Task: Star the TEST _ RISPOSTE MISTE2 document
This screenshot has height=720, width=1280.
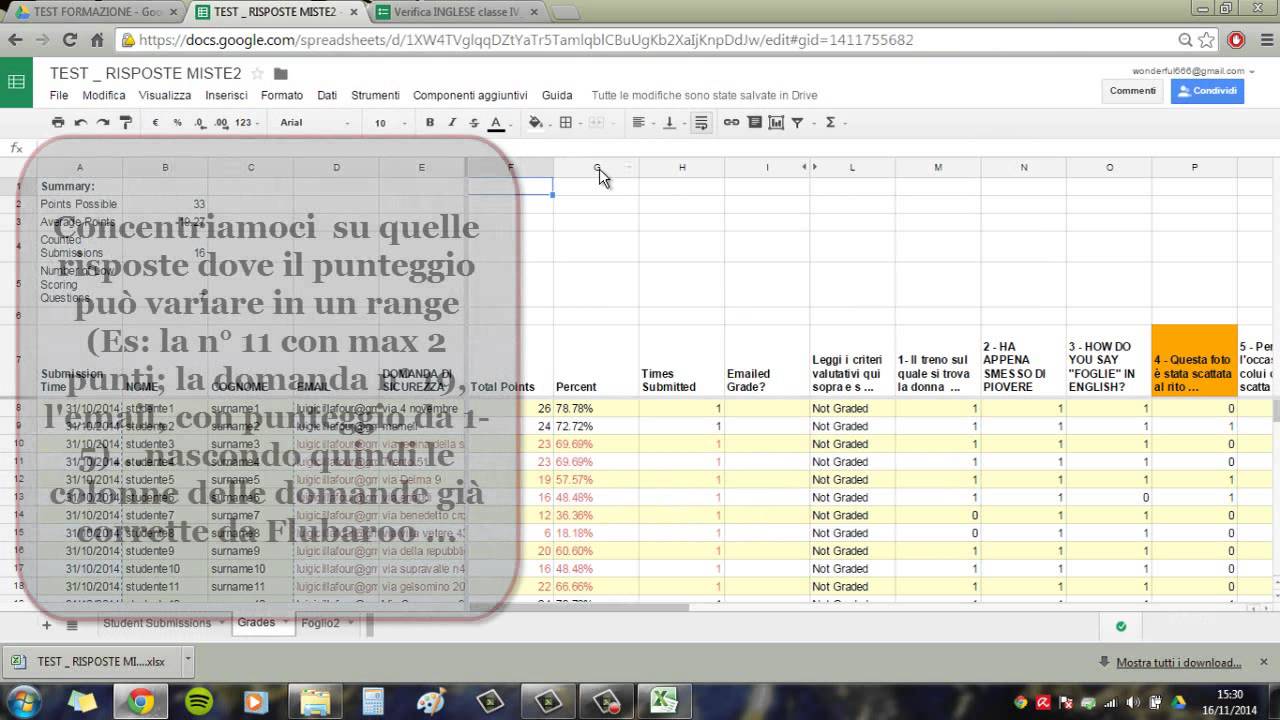Action: pyautogui.click(x=257, y=73)
